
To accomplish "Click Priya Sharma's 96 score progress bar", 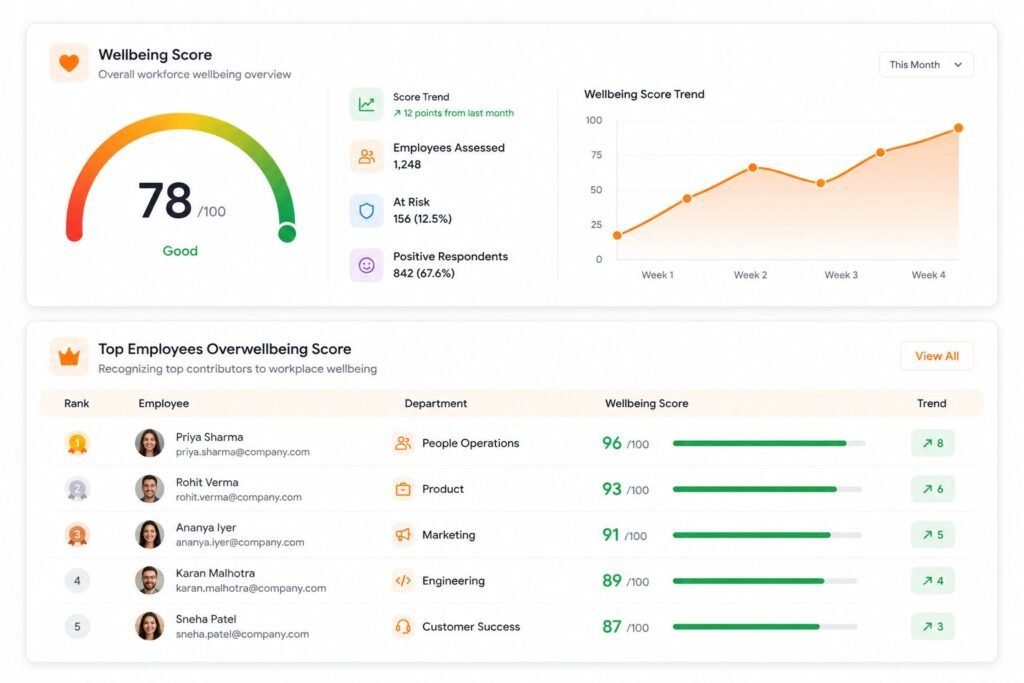I will (x=769, y=443).
